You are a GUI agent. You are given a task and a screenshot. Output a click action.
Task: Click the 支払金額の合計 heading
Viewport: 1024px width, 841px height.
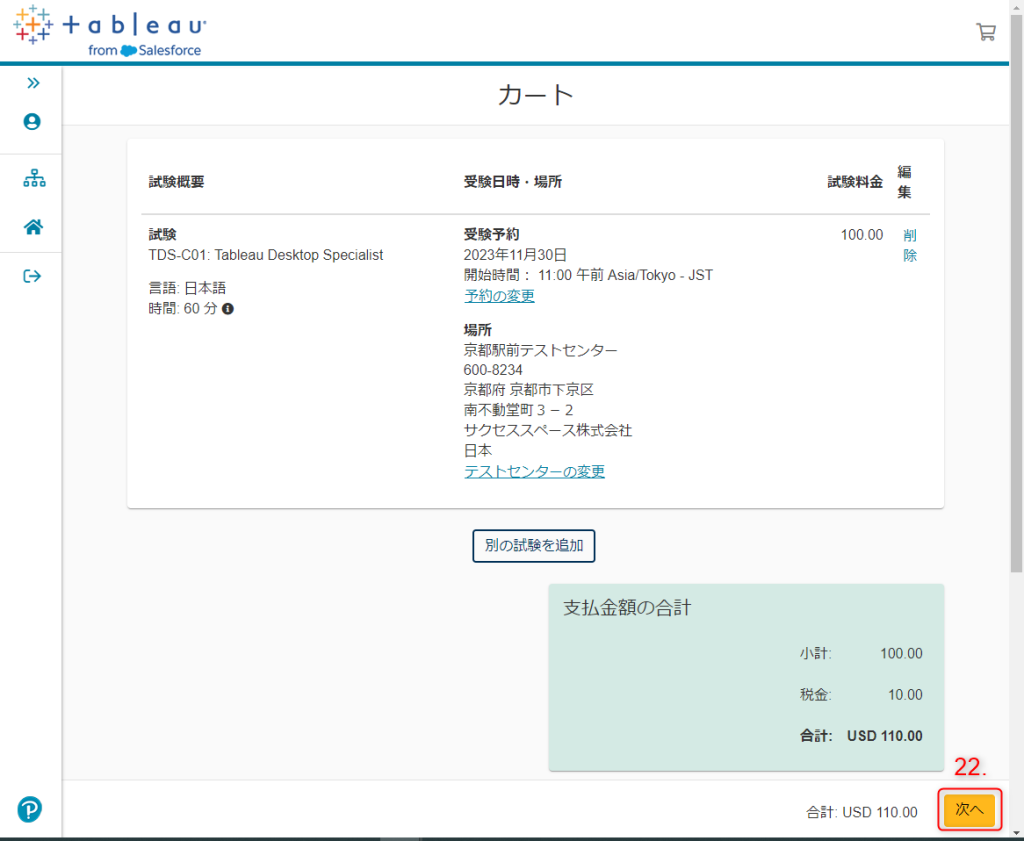(x=627, y=608)
